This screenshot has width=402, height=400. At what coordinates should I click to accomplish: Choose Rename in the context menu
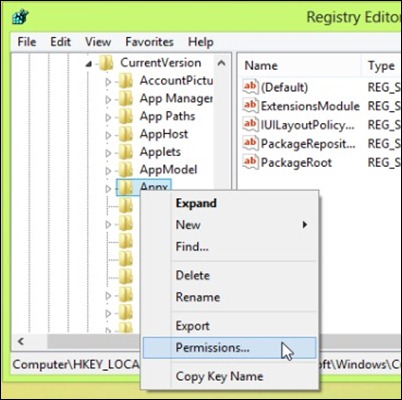click(x=230, y=297)
